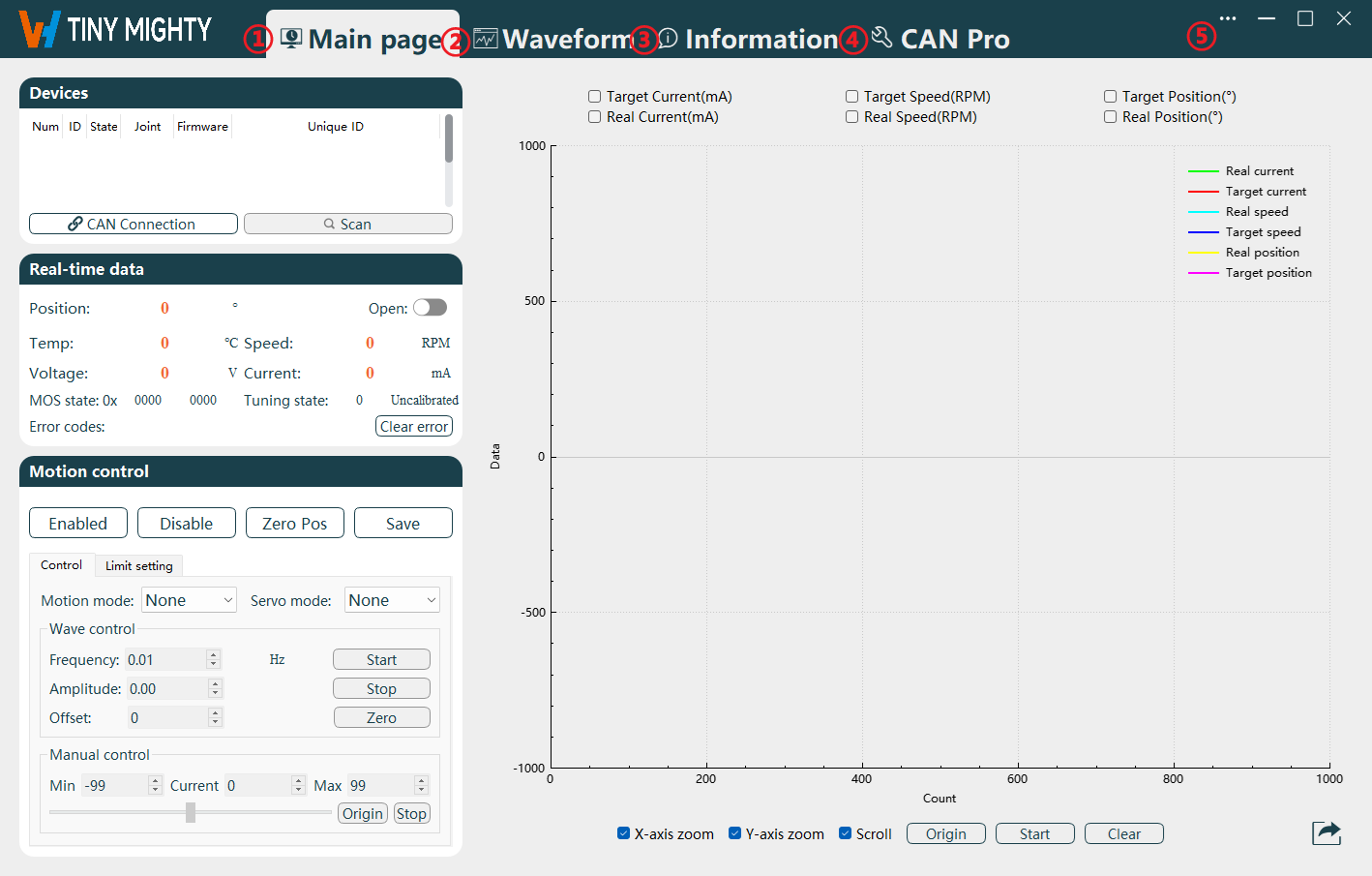The image size is (1372, 876).
Task: Switch to the Limit setting tab
Action: pos(139,565)
